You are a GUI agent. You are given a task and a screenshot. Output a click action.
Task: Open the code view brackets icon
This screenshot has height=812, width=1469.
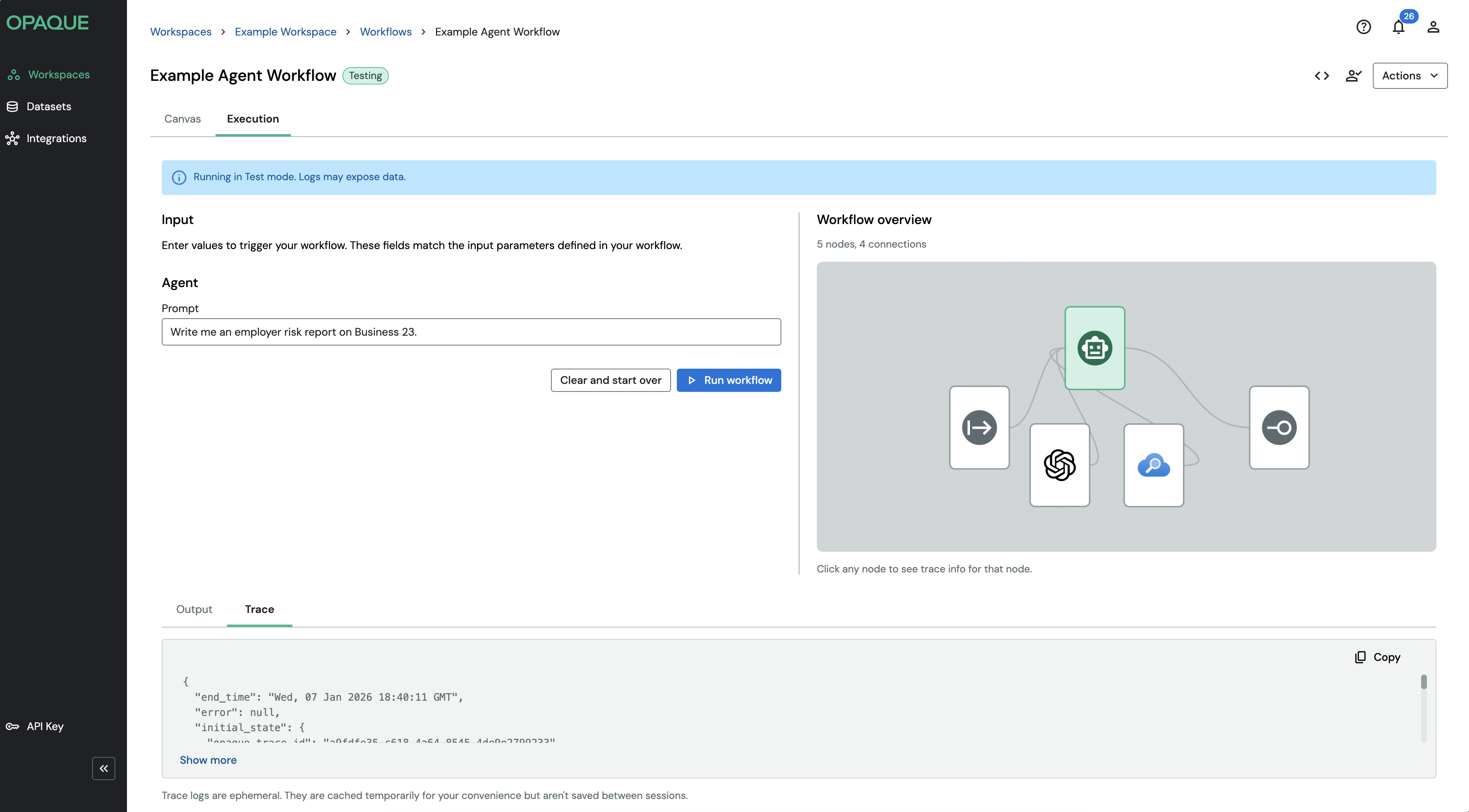click(1321, 76)
